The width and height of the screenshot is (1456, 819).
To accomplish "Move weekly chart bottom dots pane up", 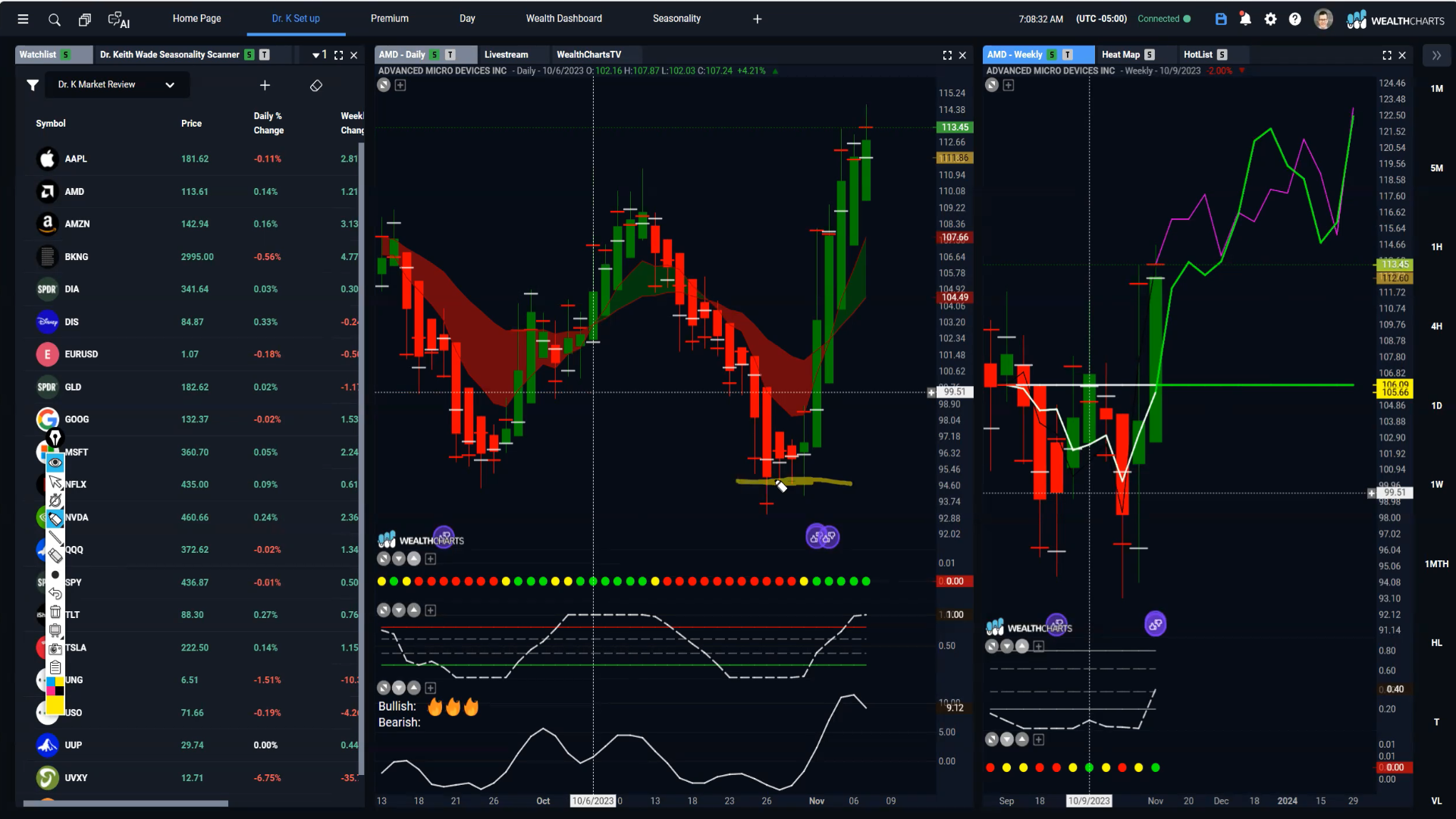I will click(x=1022, y=739).
